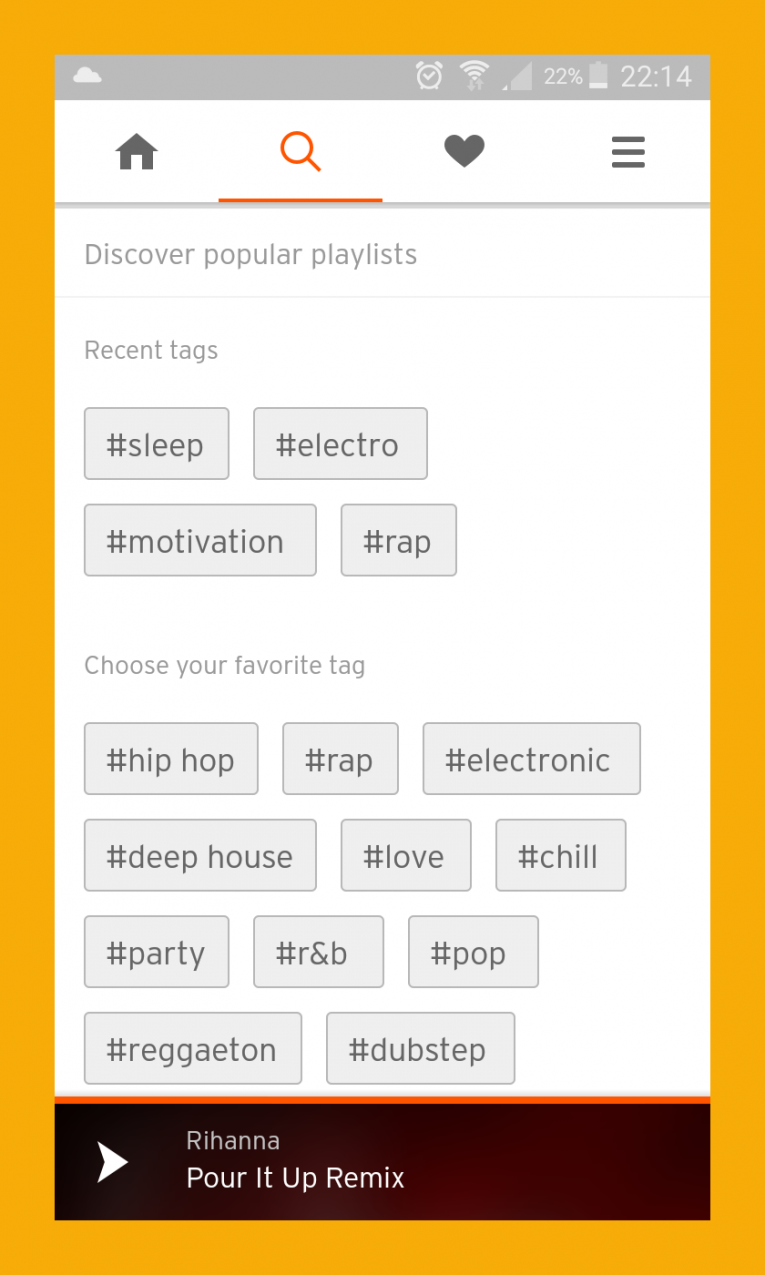This screenshot has height=1275, width=765.
Task: Open the hamburger menu
Action: point(628,151)
